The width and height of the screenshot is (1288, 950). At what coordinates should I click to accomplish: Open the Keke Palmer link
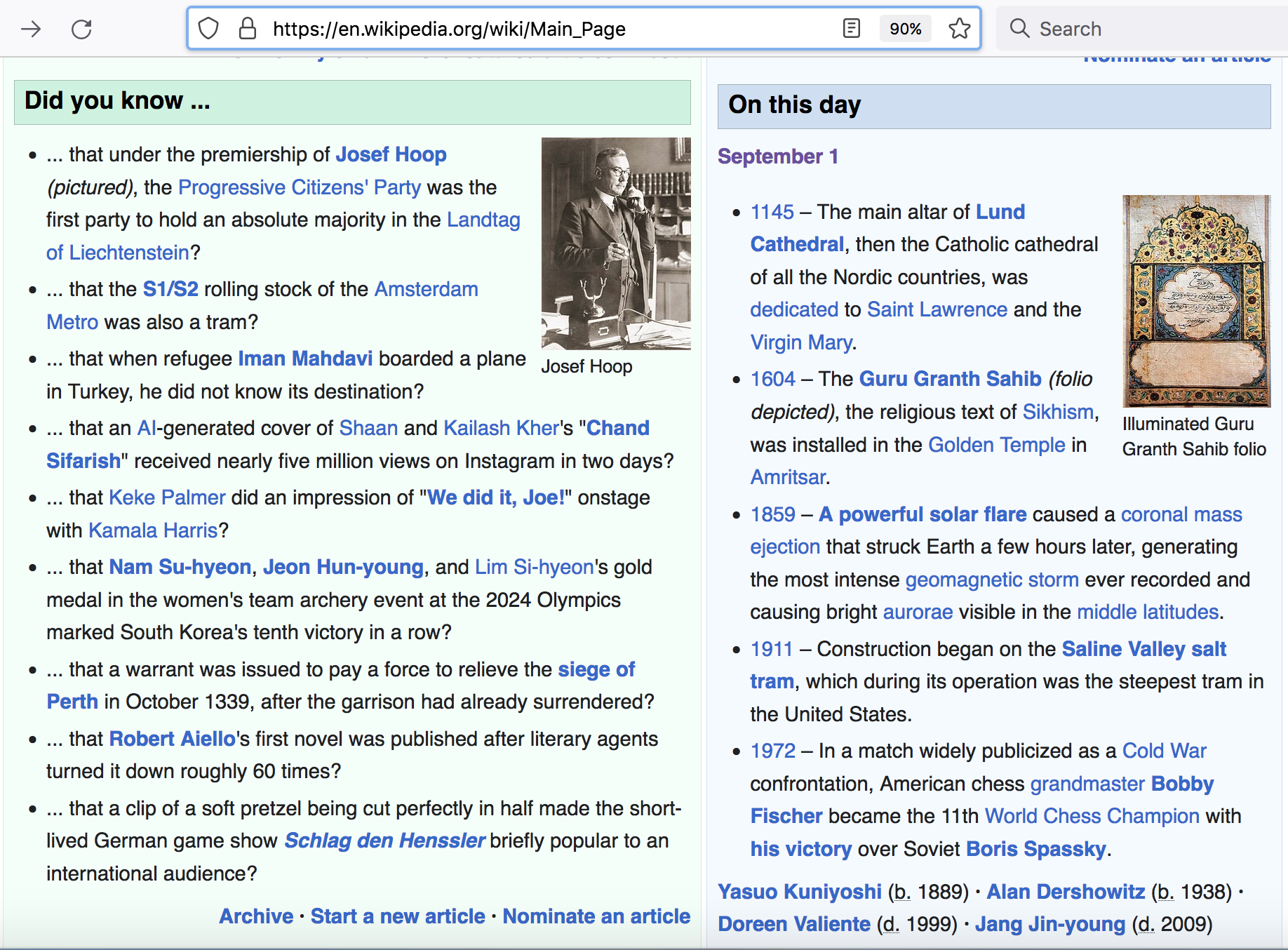167,497
